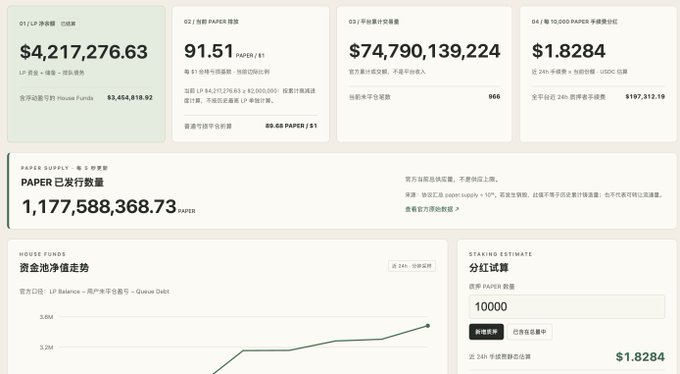Click the 89.68 PAPER / $1 value
The width and height of the screenshot is (680, 374).
click(291, 126)
